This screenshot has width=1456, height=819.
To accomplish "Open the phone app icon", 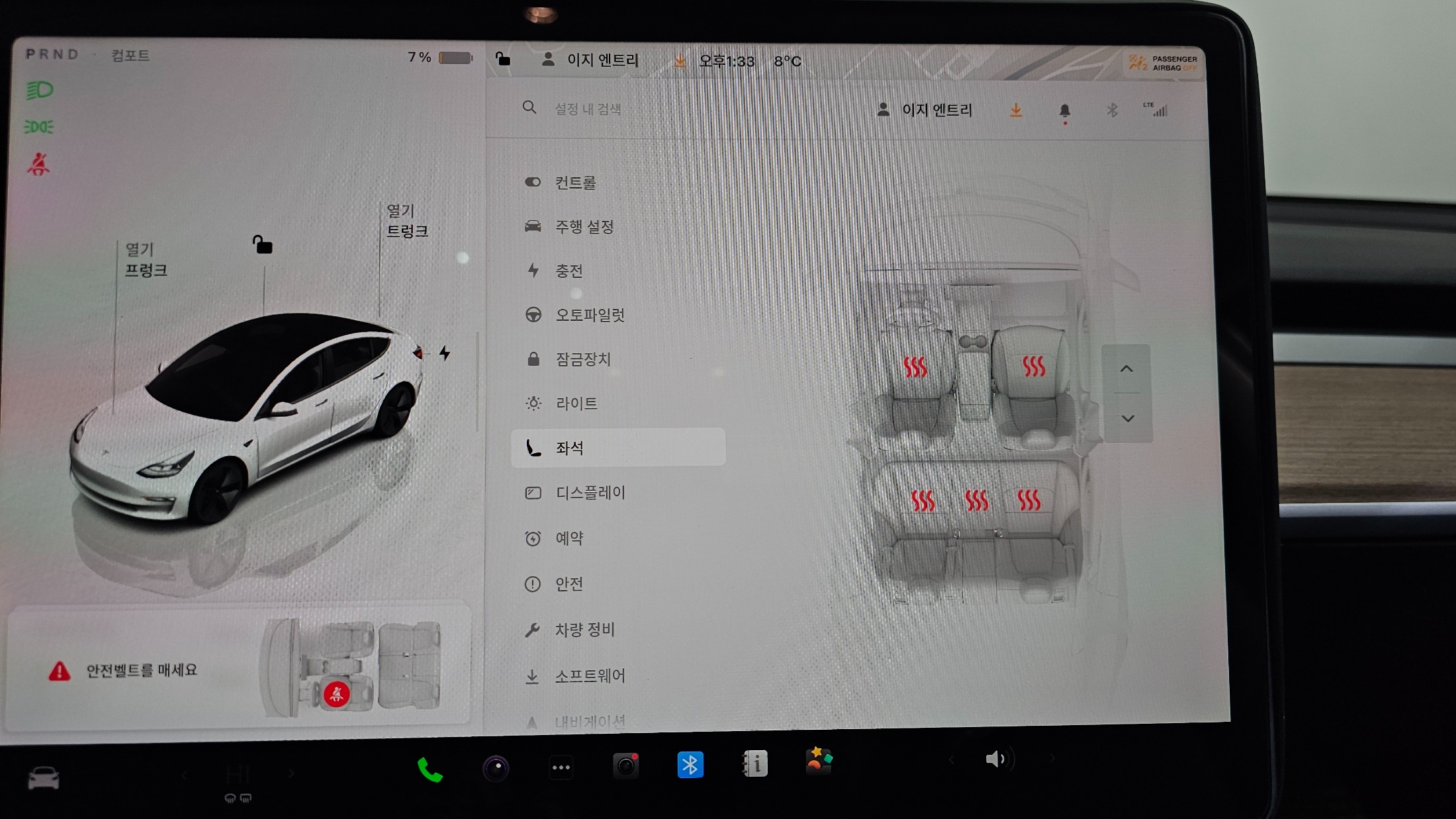I will pos(430,769).
